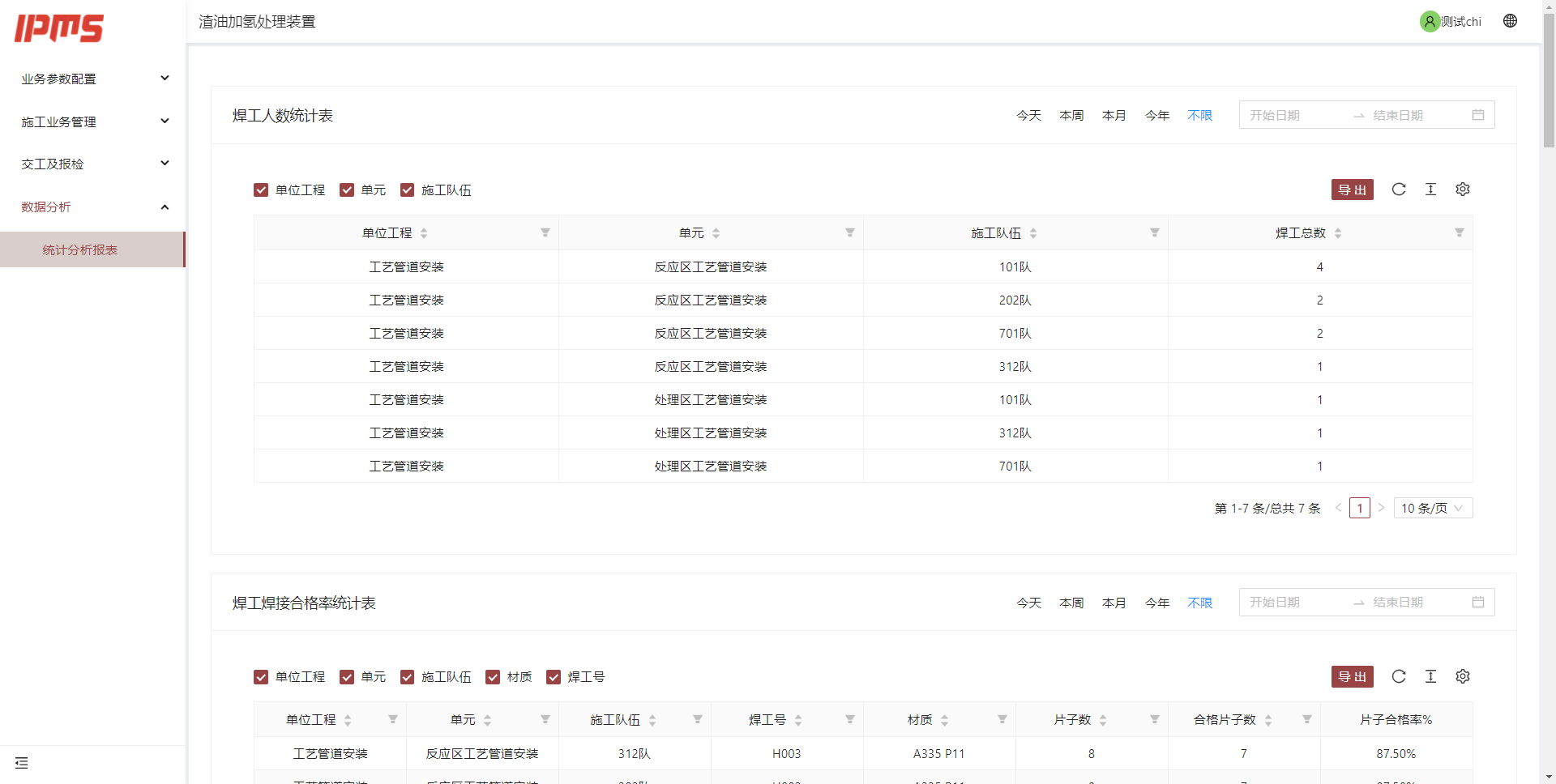1556x784 pixels.
Task: Expand 施工业务管理 menu
Action: point(93,121)
